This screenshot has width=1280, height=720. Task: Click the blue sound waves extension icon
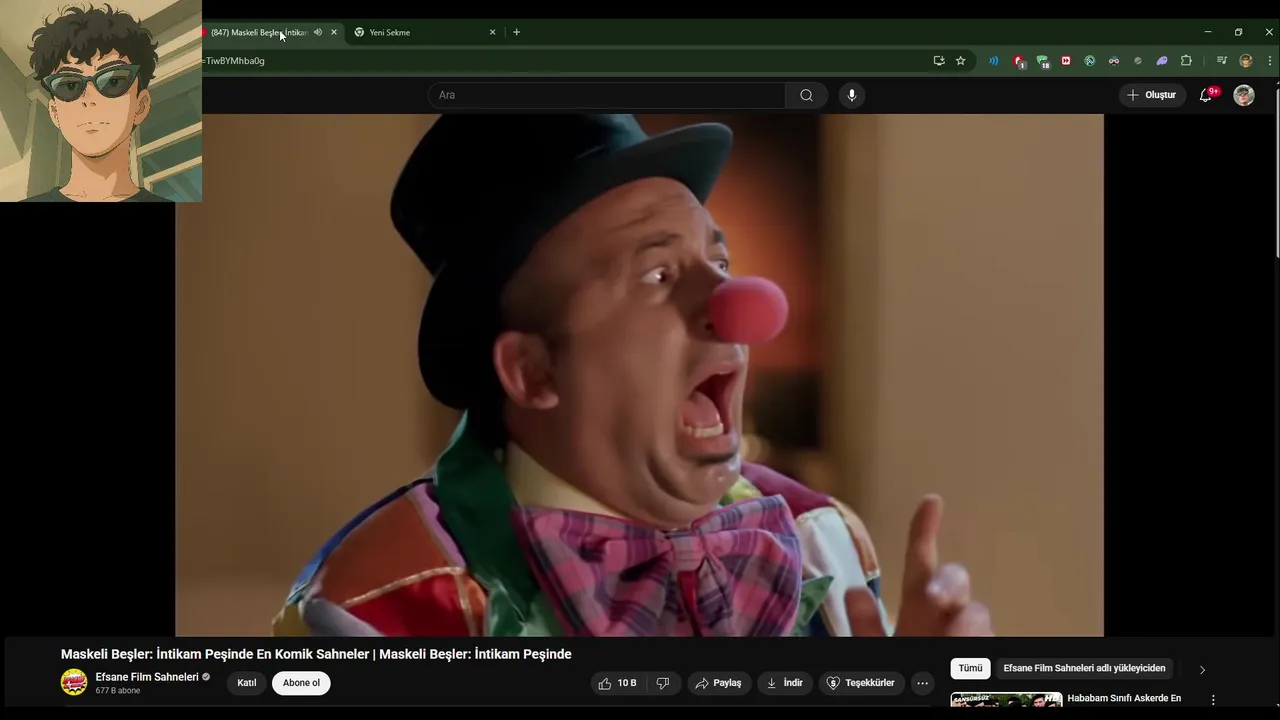tap(993, 61)
